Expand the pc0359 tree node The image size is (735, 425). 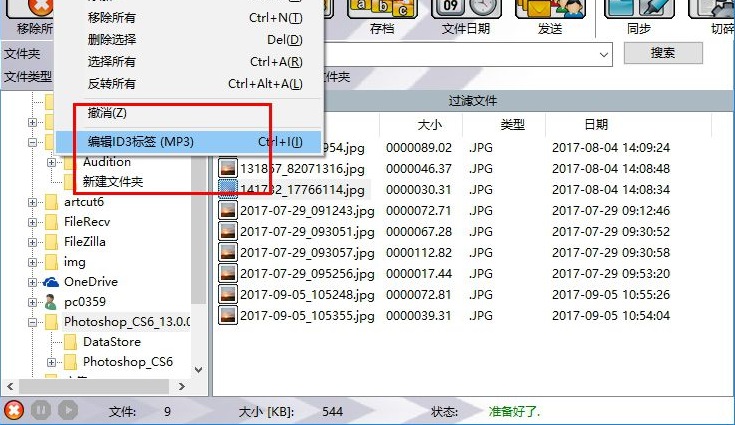(32, 302)
